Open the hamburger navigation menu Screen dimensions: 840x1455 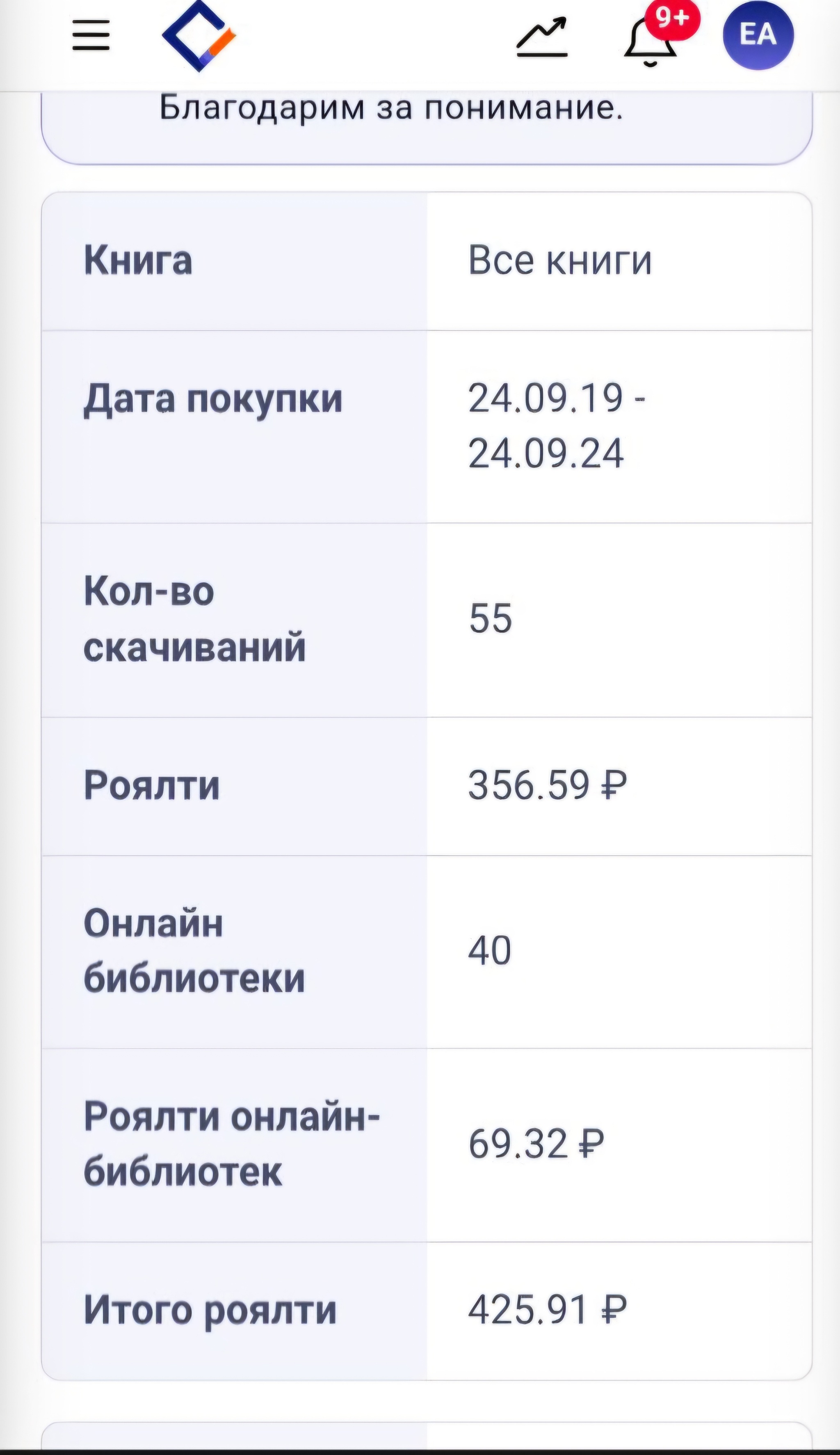pos(91,35)
